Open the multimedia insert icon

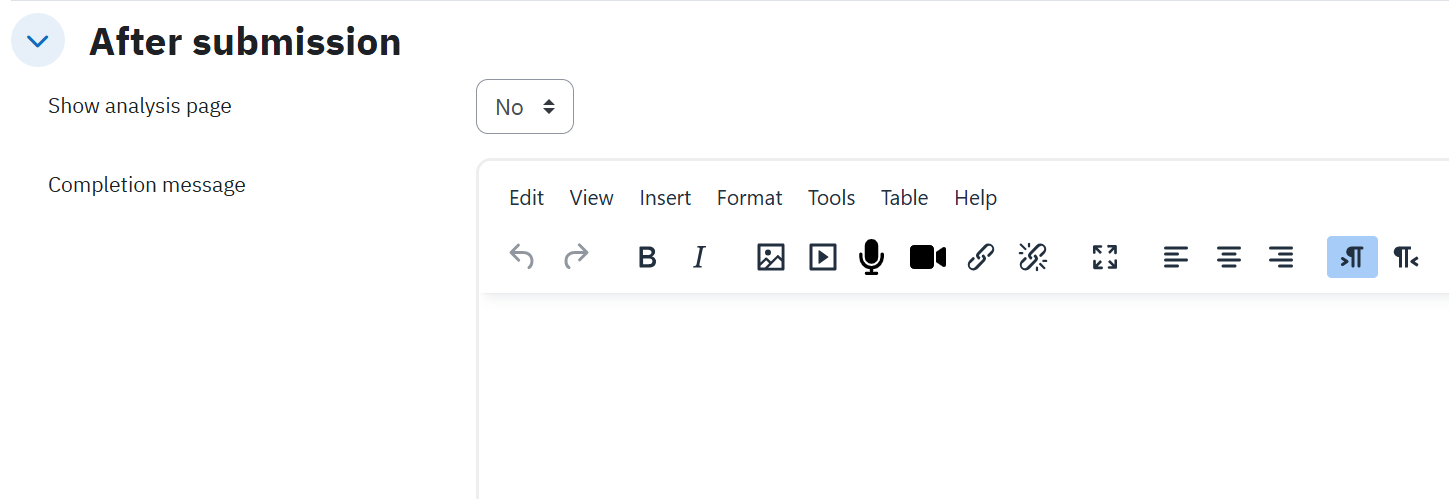tap(823, 257)
